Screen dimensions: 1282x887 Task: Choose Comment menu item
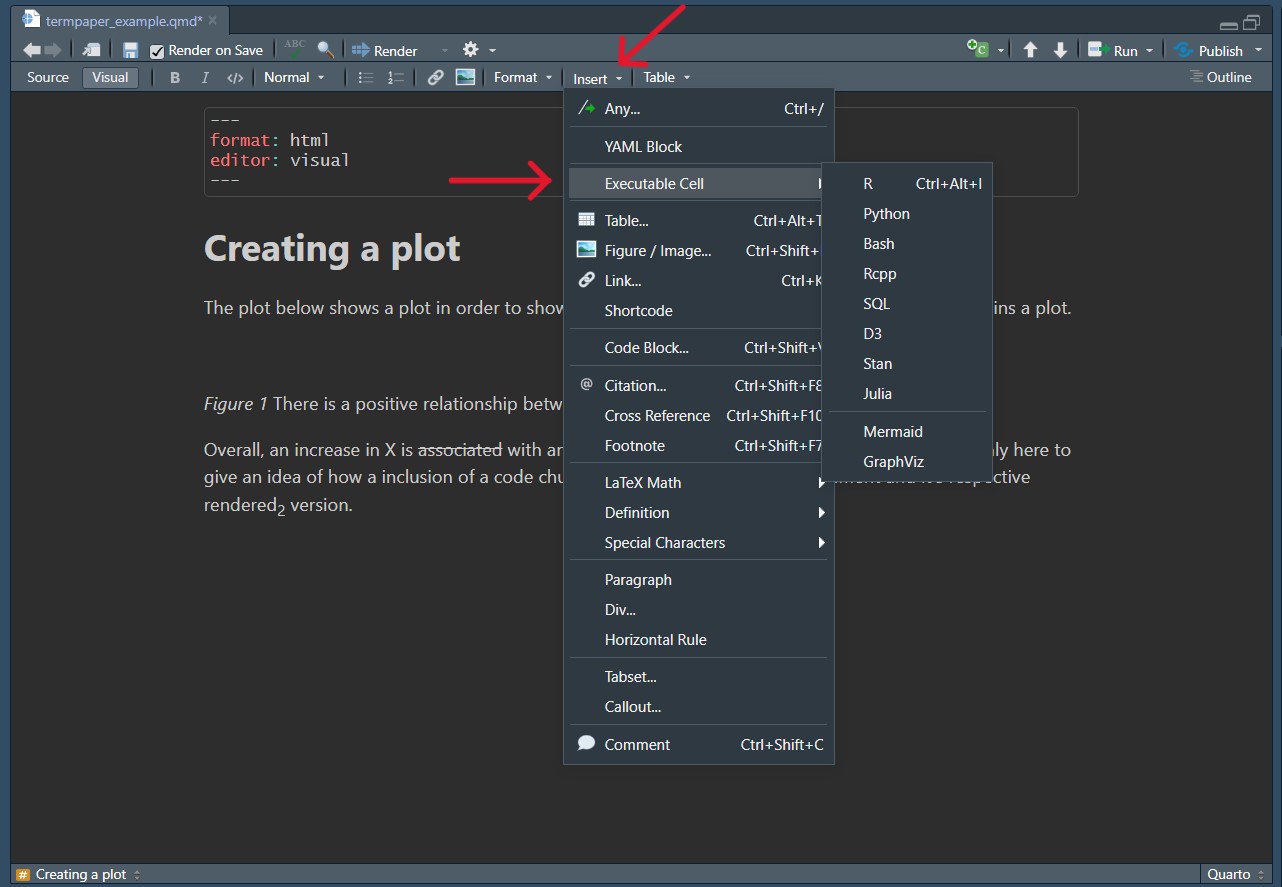tap(699, 744)
